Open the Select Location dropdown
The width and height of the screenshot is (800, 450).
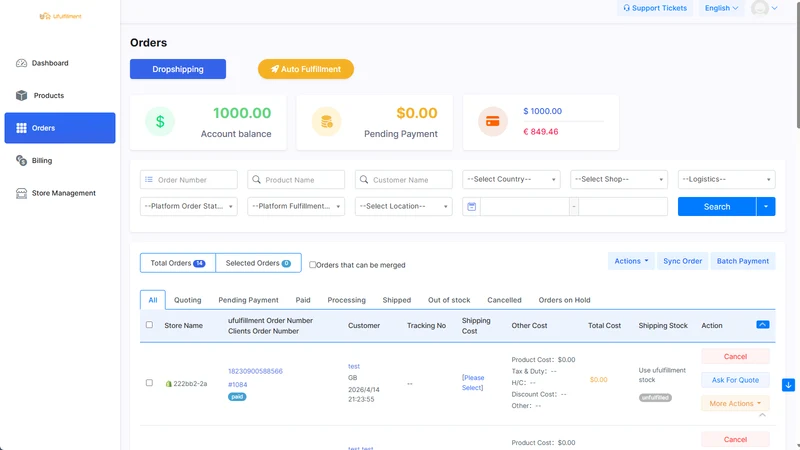(x=404, y=206)
